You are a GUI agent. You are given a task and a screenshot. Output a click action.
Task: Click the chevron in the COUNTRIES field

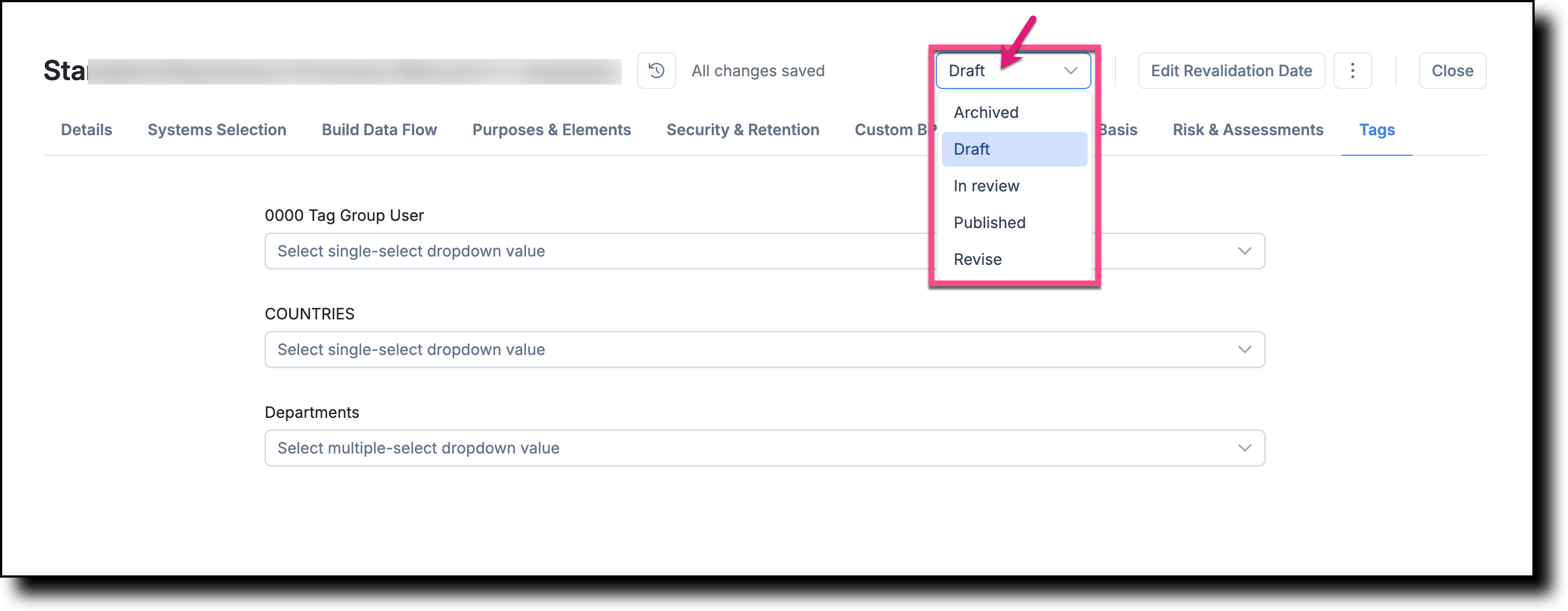tap(1244, 349)
